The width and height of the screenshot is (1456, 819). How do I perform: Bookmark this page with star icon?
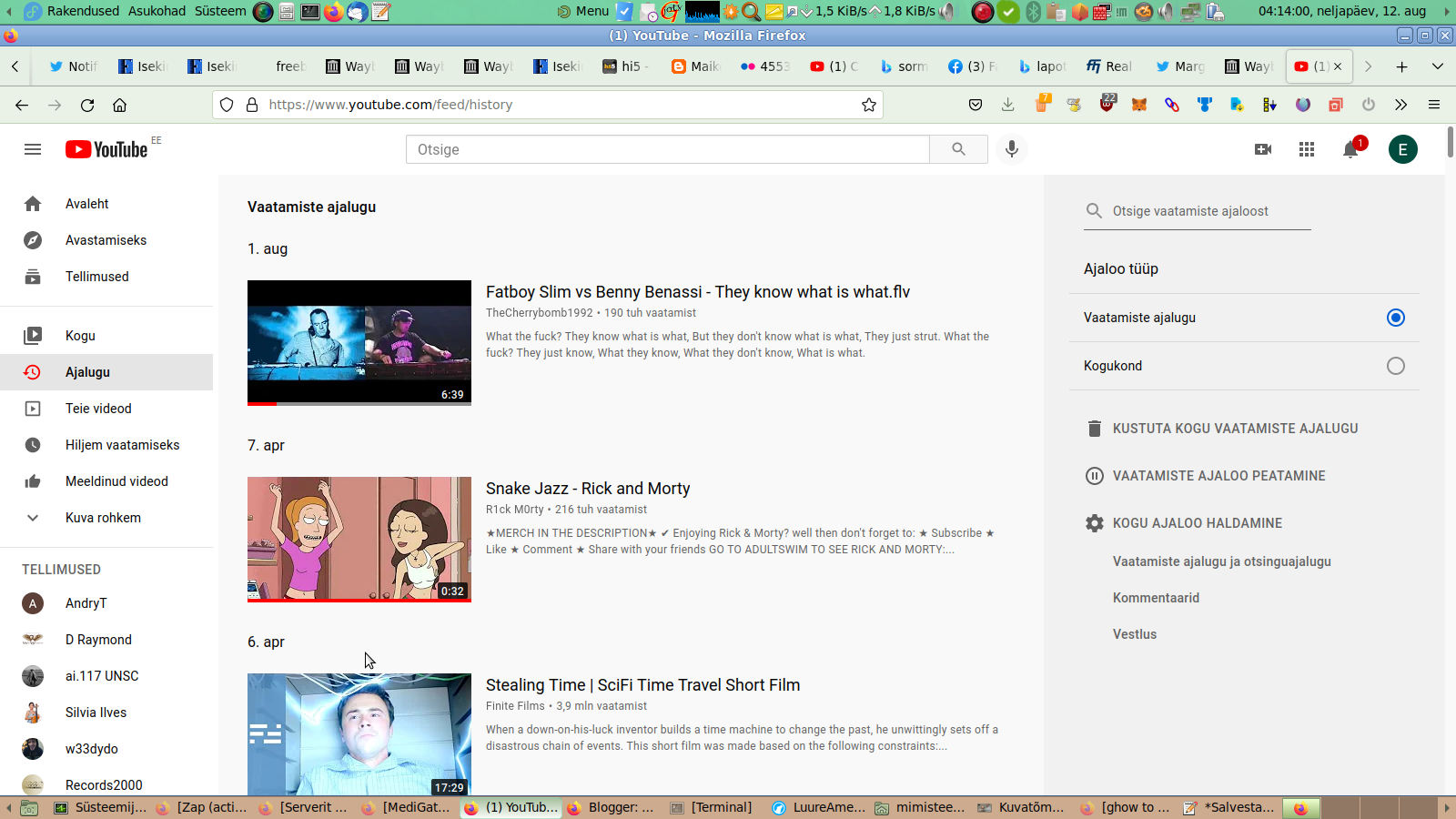tap(869, 105)
